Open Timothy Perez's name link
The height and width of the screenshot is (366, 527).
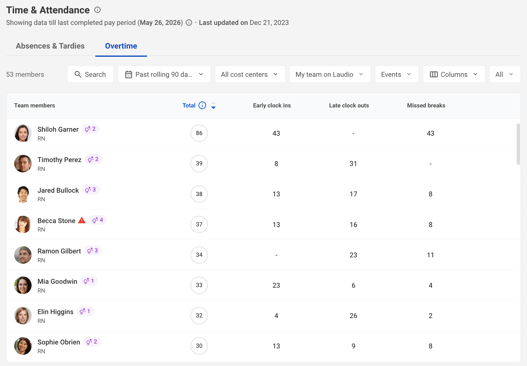(x=59, y=160)
